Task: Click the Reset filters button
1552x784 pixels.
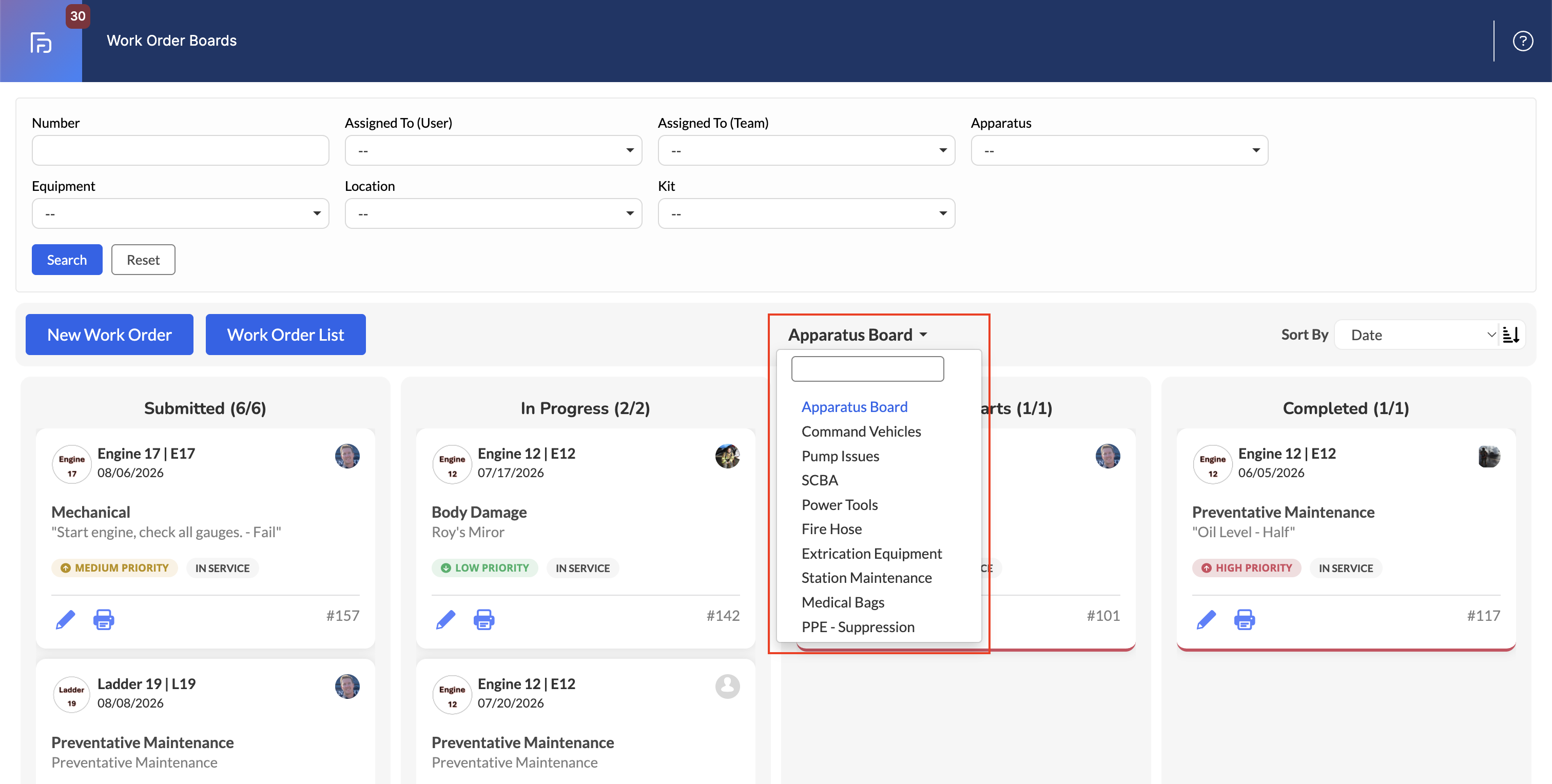Action: coord(143,260)
